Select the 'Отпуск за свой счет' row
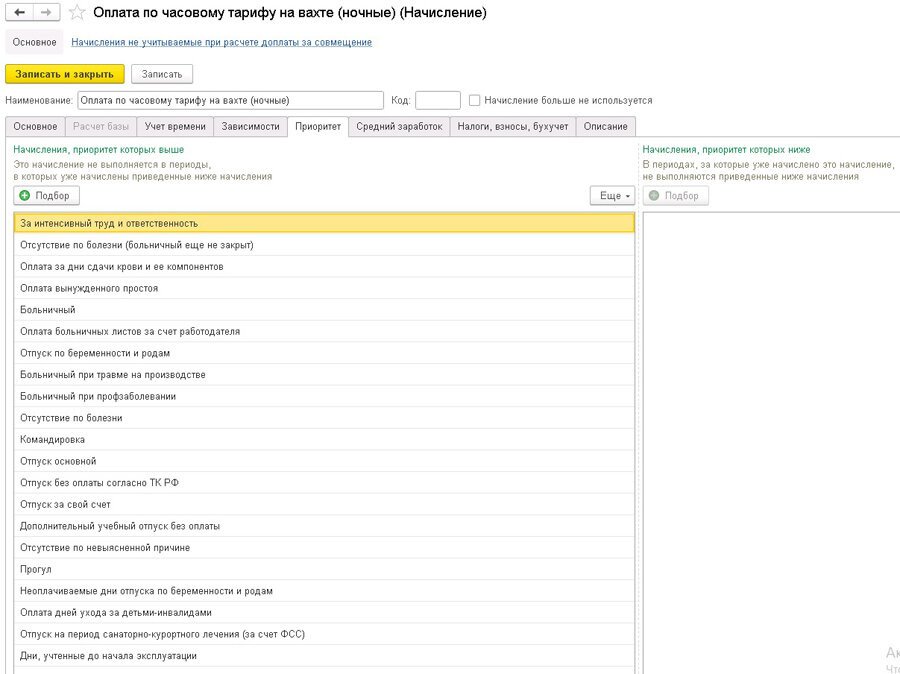900x674 pixels. pos(324,505)
